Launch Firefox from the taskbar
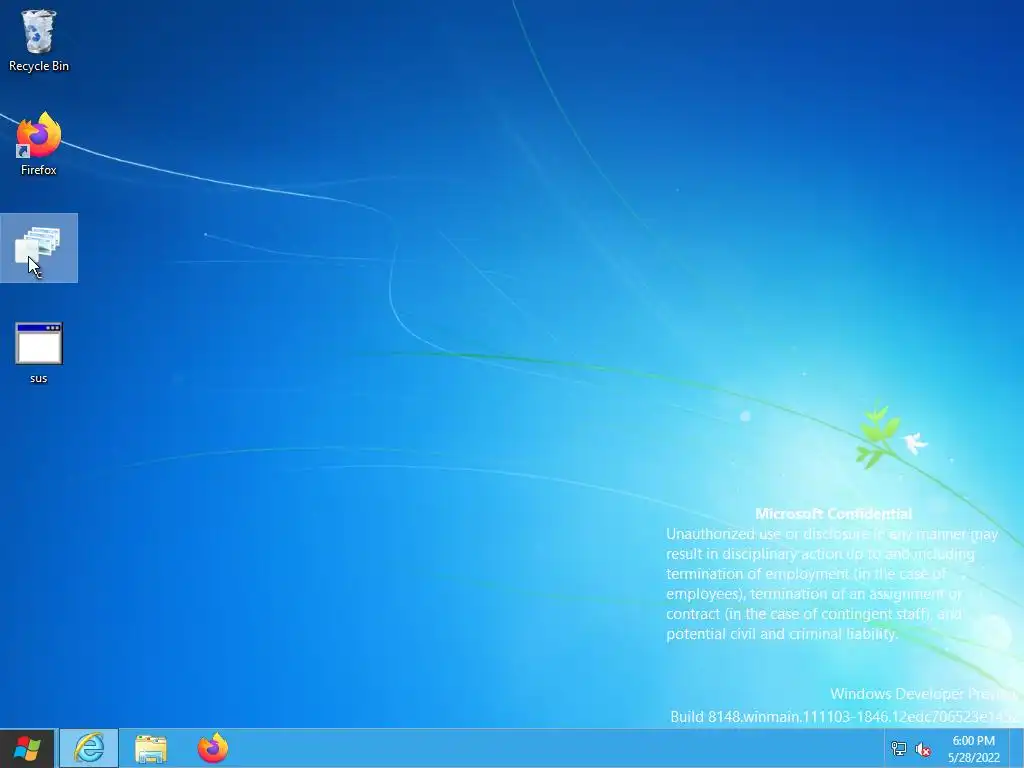 213,748
